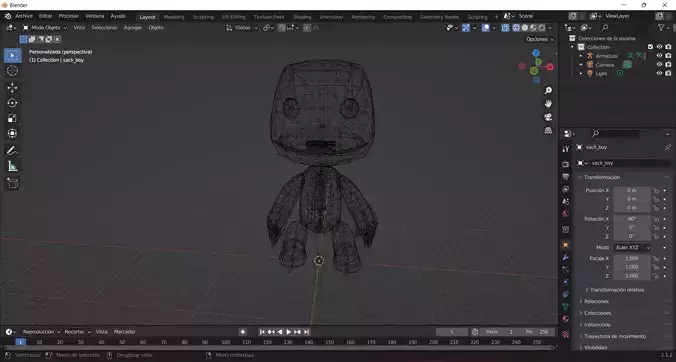The height and width of the screenshot is (362, 676).
Task: Jump to the last frame button
Action: coord(307,332)
